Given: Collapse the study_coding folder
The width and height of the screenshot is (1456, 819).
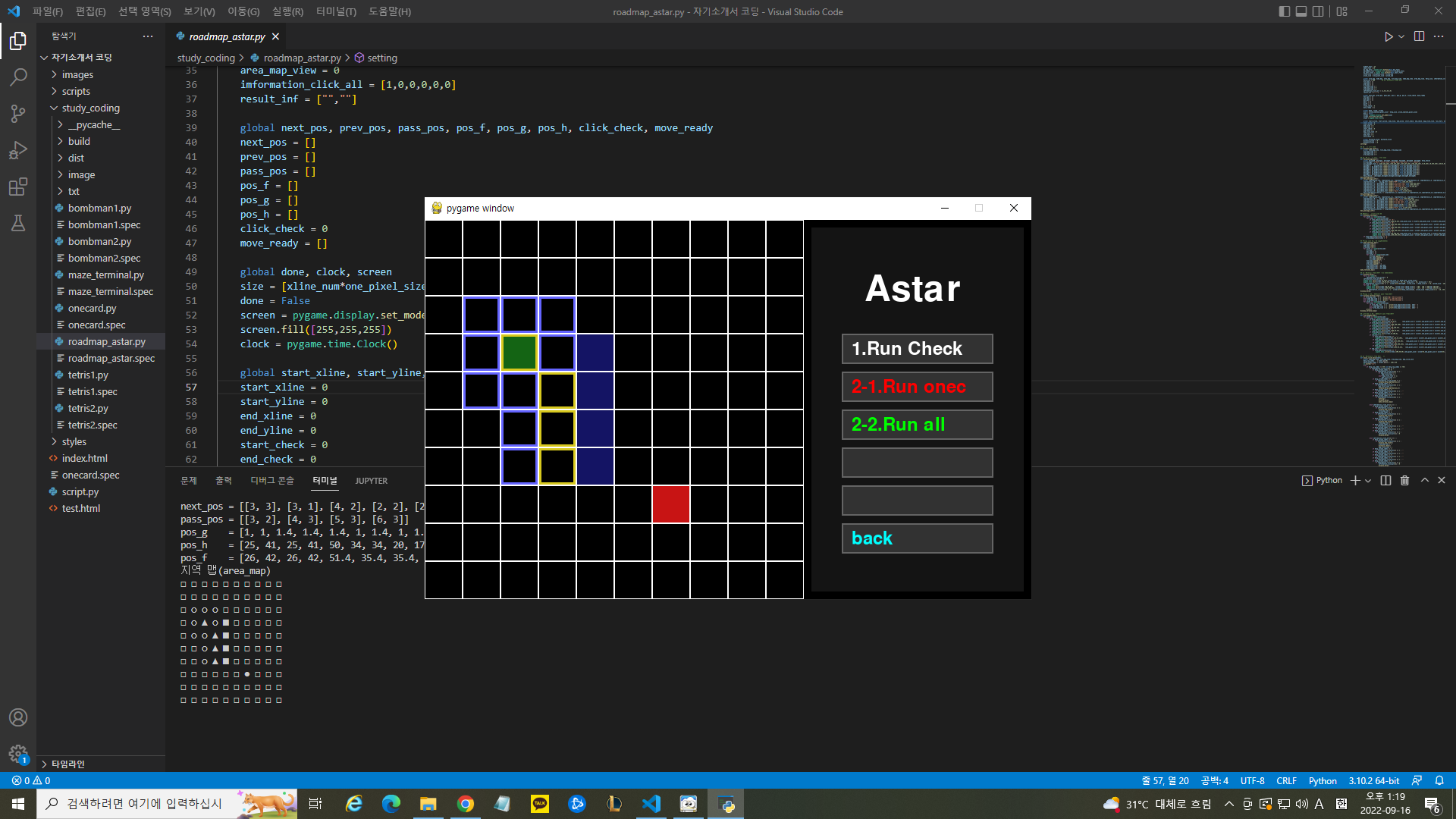Looking at the screenshot, I should pyautogui.click(x=90, y=108).
